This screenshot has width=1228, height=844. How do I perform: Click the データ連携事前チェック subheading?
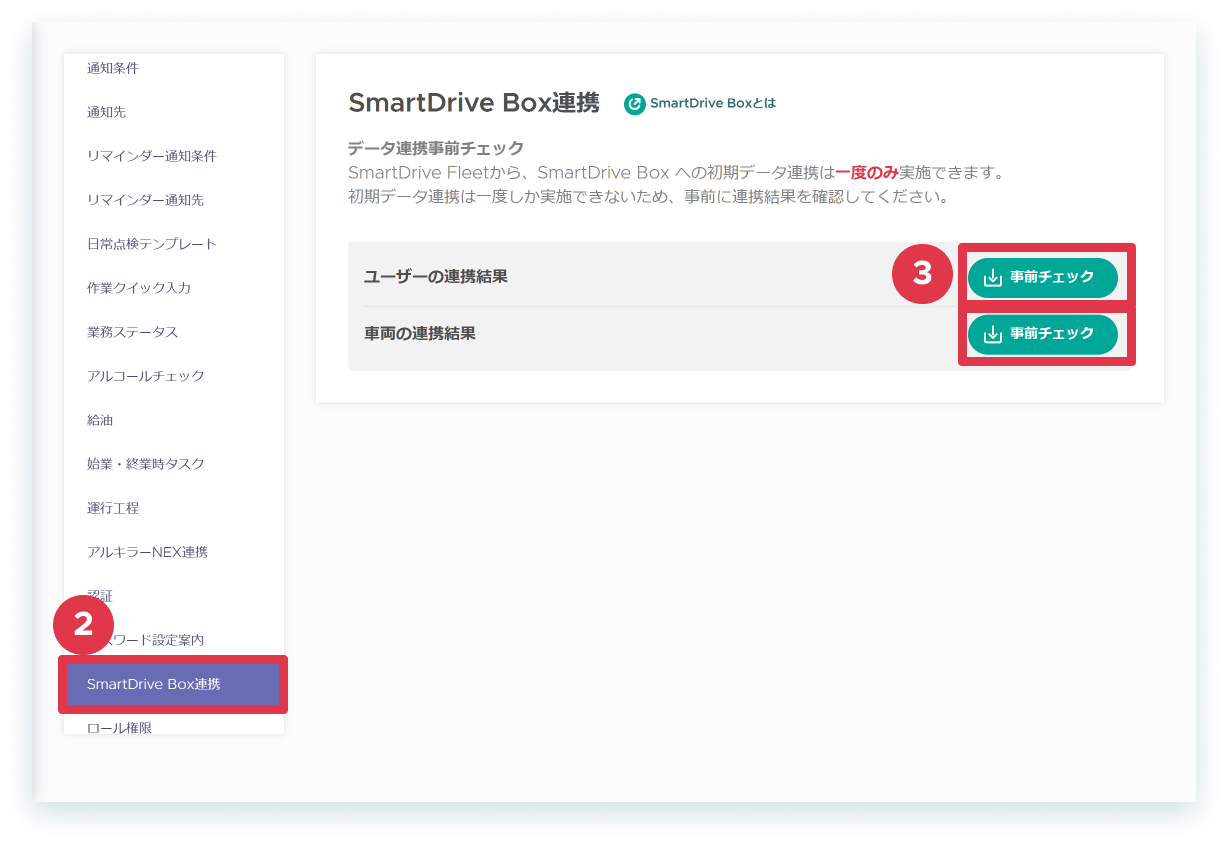435,148
